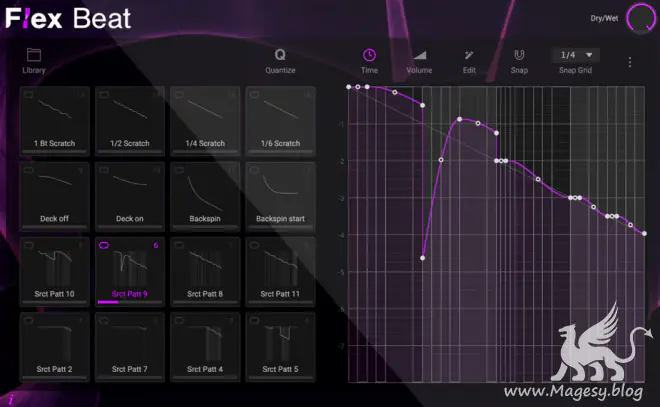
Task: Adjust the Dry/Wet knob
Action: [641, 18]
